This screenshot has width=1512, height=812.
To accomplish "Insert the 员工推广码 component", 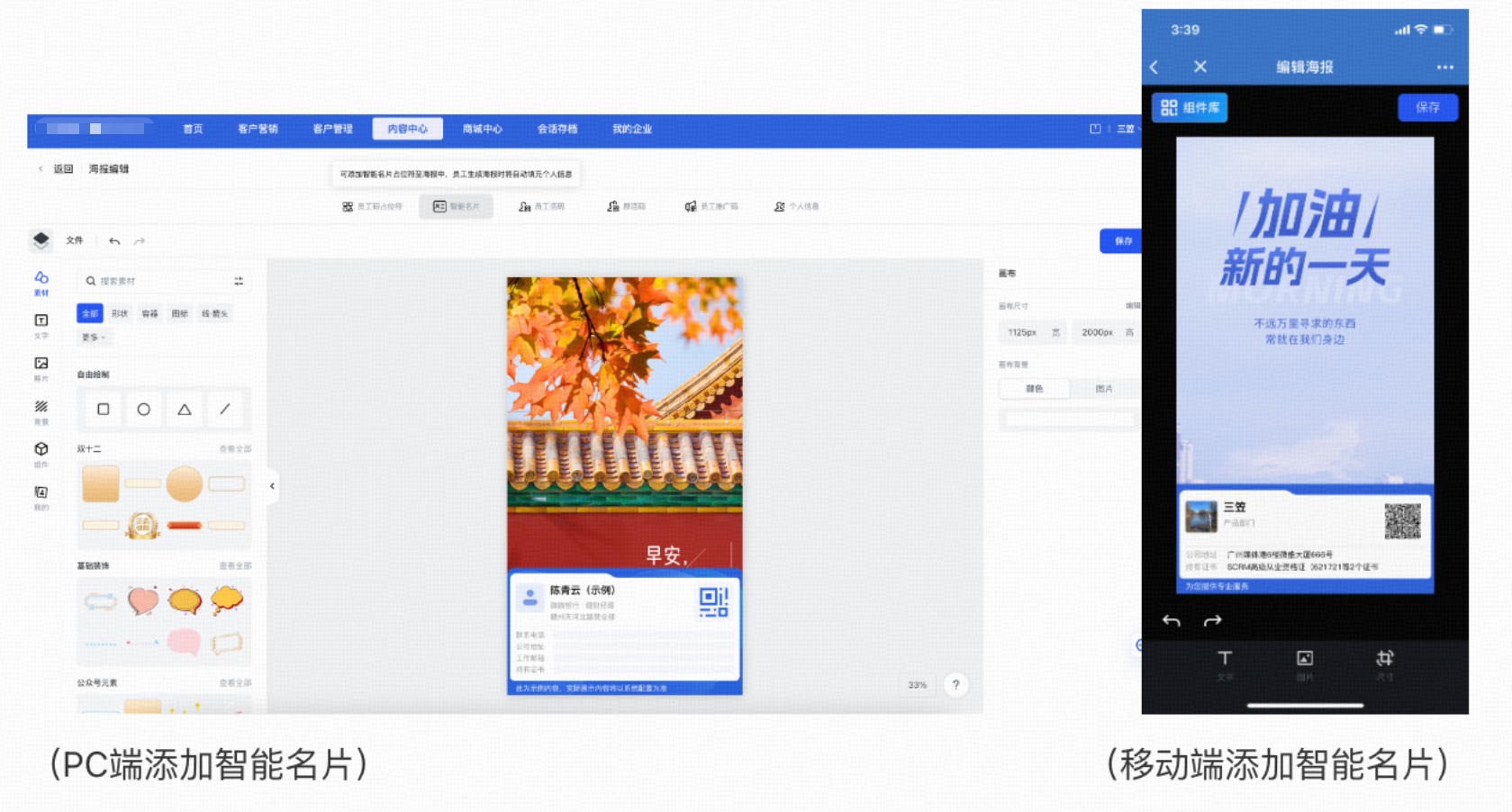I will (x=711, y=206).
